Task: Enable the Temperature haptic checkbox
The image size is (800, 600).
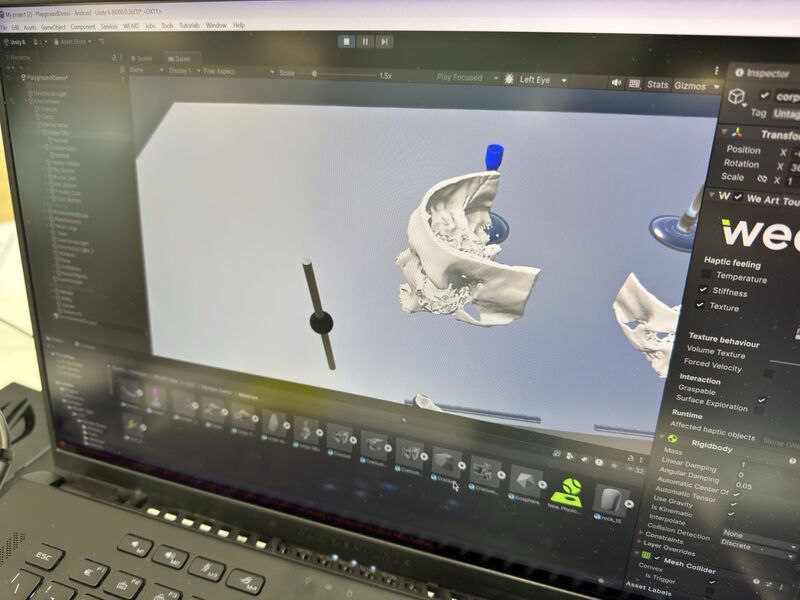Action: [x=706, y=275]
